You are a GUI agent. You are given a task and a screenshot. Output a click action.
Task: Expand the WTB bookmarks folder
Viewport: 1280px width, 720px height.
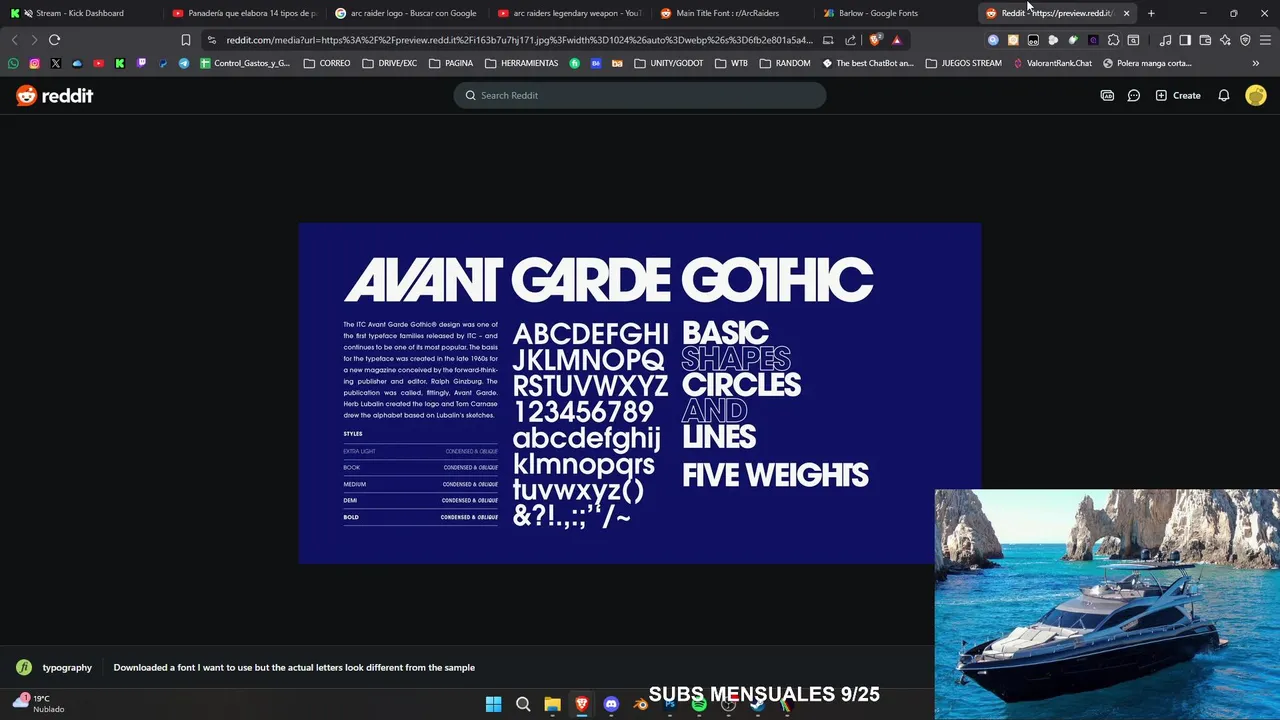(x=731, y=63)
